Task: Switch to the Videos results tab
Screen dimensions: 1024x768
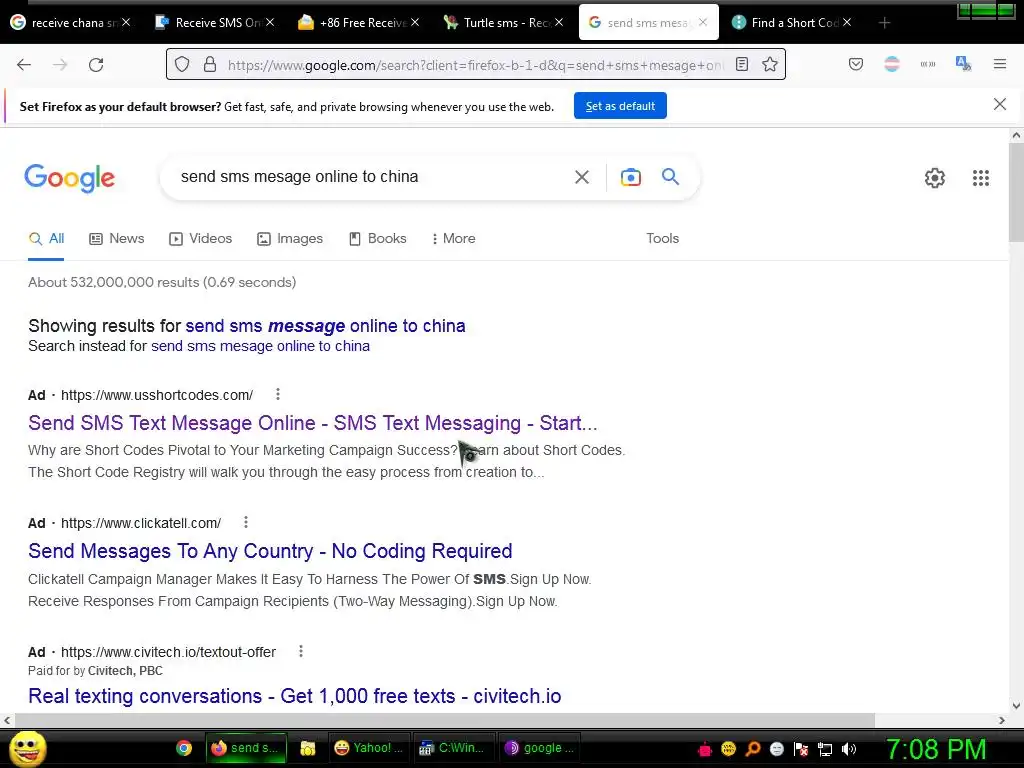Action: [x=200, y=238]
